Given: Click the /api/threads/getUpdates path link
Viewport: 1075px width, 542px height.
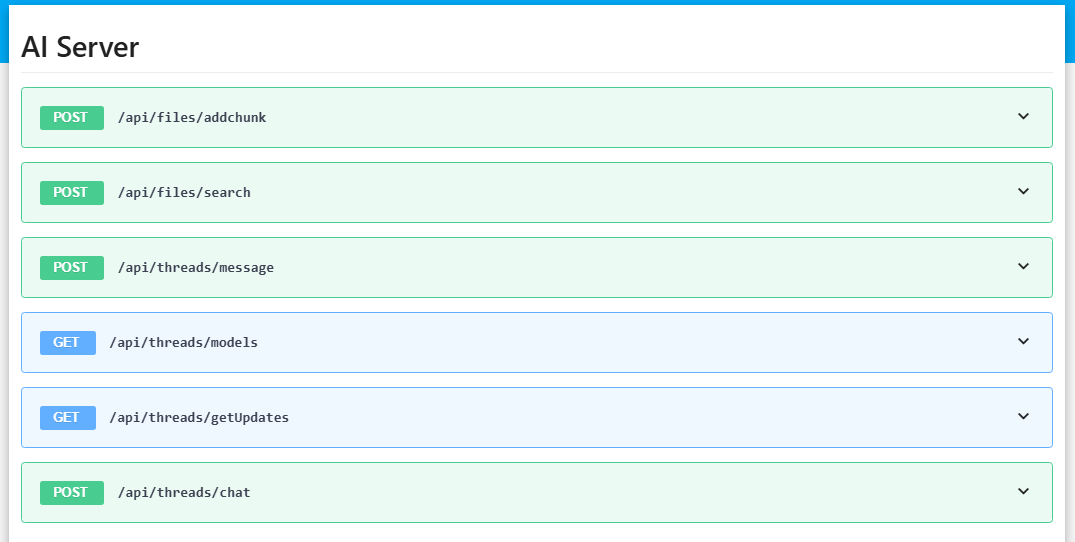Looking at the screenshot, I should point(199,418).
